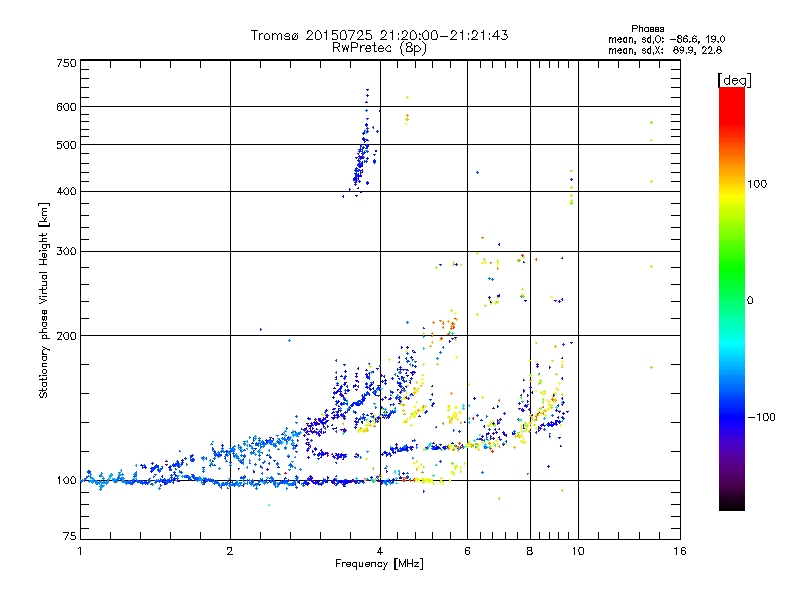The width and height of the screenshot is (800, 600).
Task: Click y-axis tick label '400'
Action: [66, 191]
